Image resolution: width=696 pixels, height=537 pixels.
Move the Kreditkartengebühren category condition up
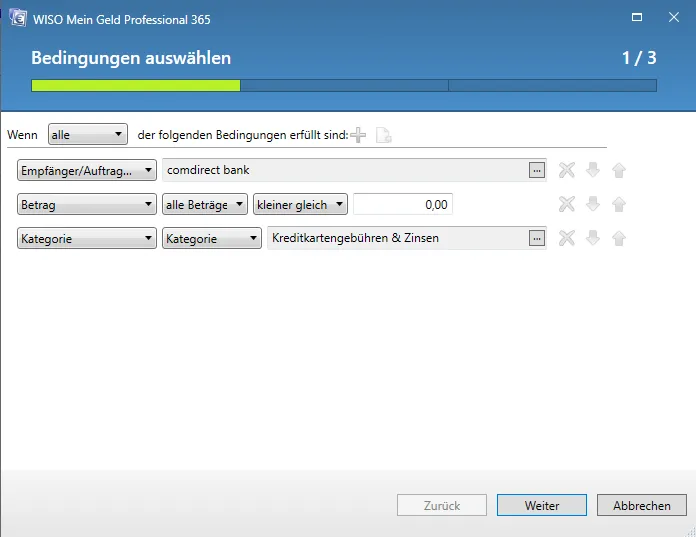[x=619, y=238]
